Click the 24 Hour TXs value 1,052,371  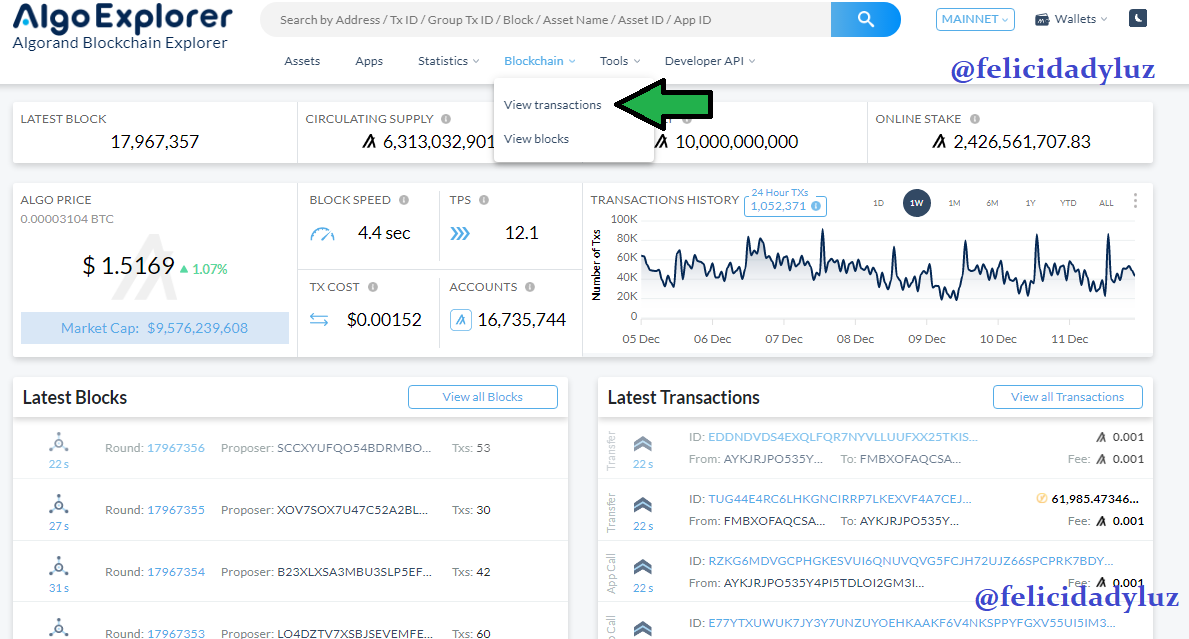778,206
